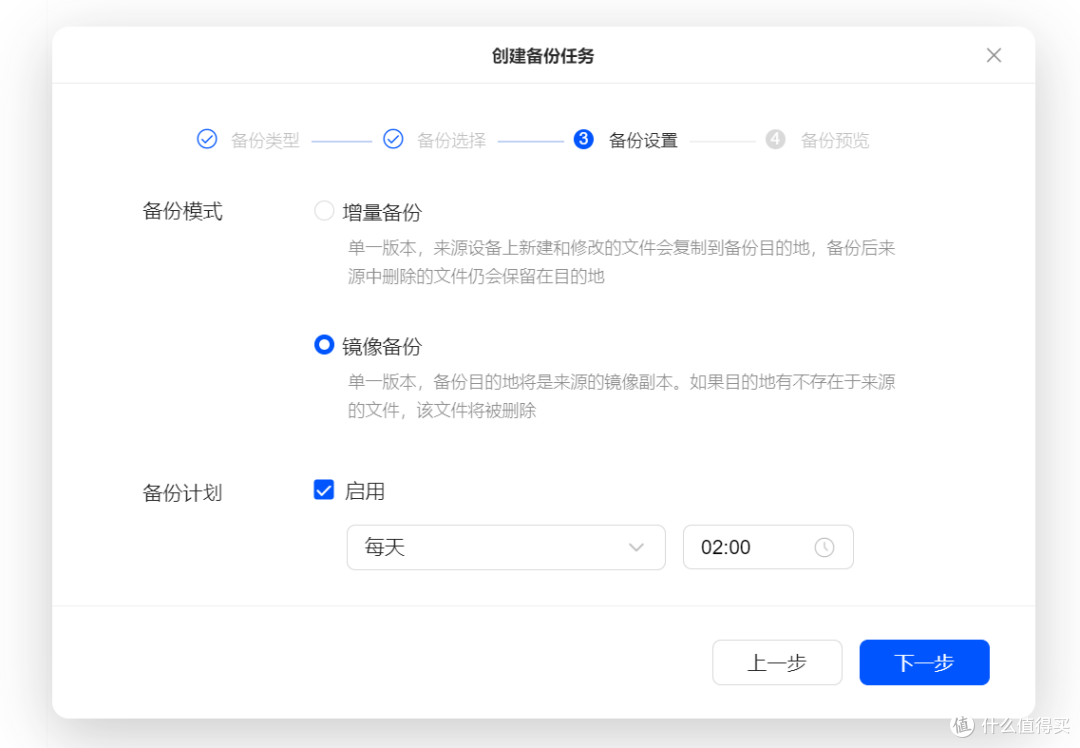Click the 备份设置 step label
The width and height of the screenshot is (1080, 748).
click(643, 141)
